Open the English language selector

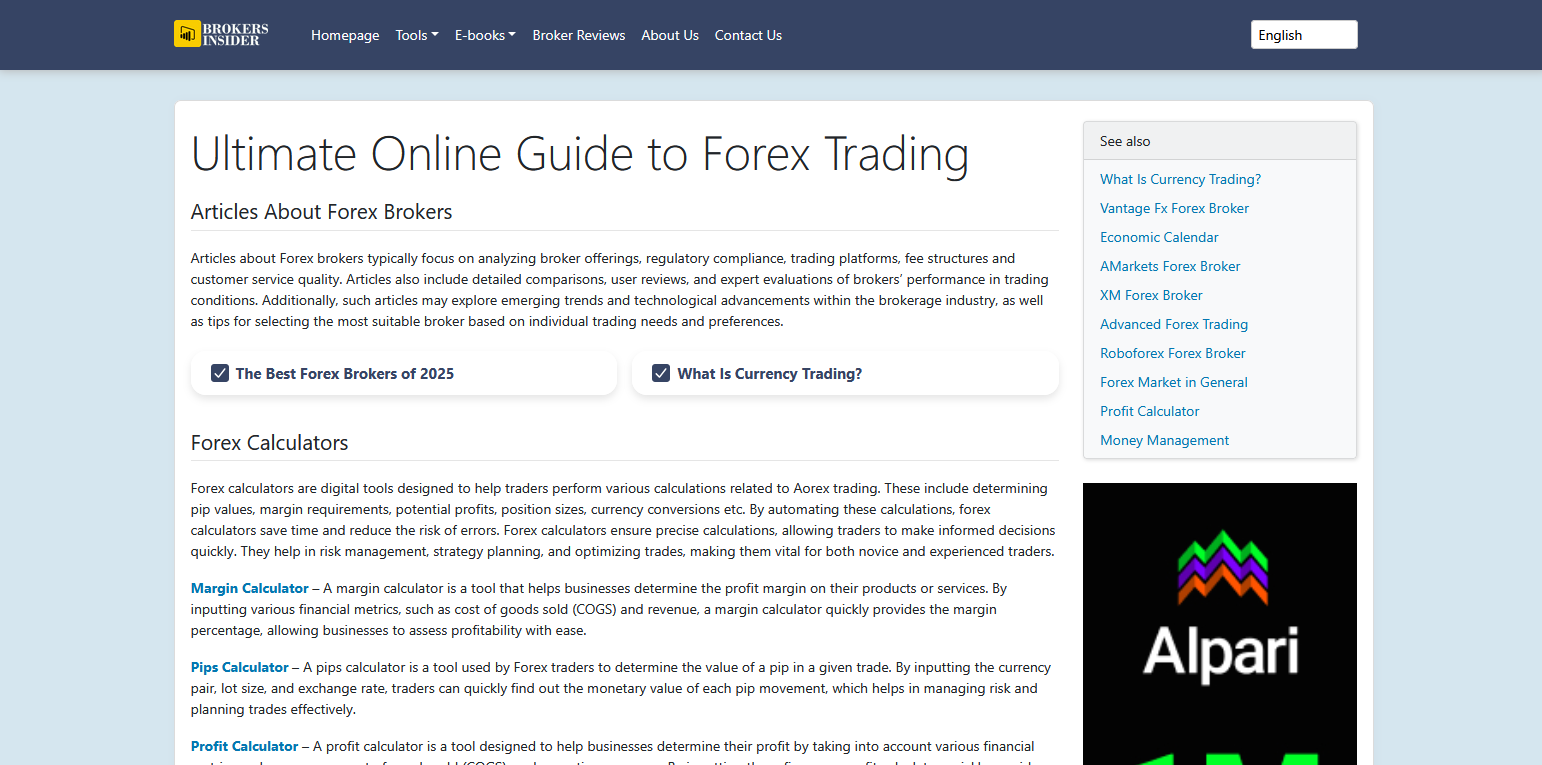tap(1304, 35)
